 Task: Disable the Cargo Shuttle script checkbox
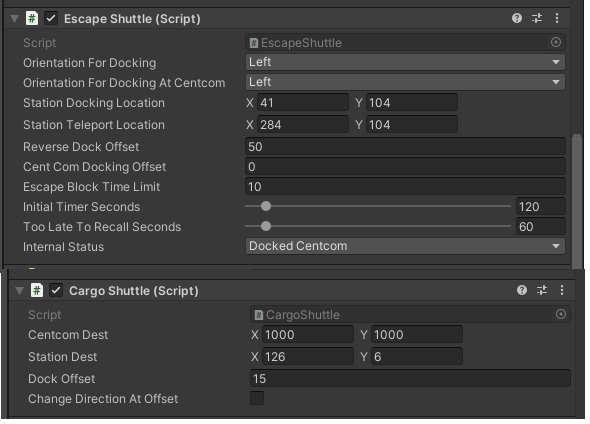[56, 290]
